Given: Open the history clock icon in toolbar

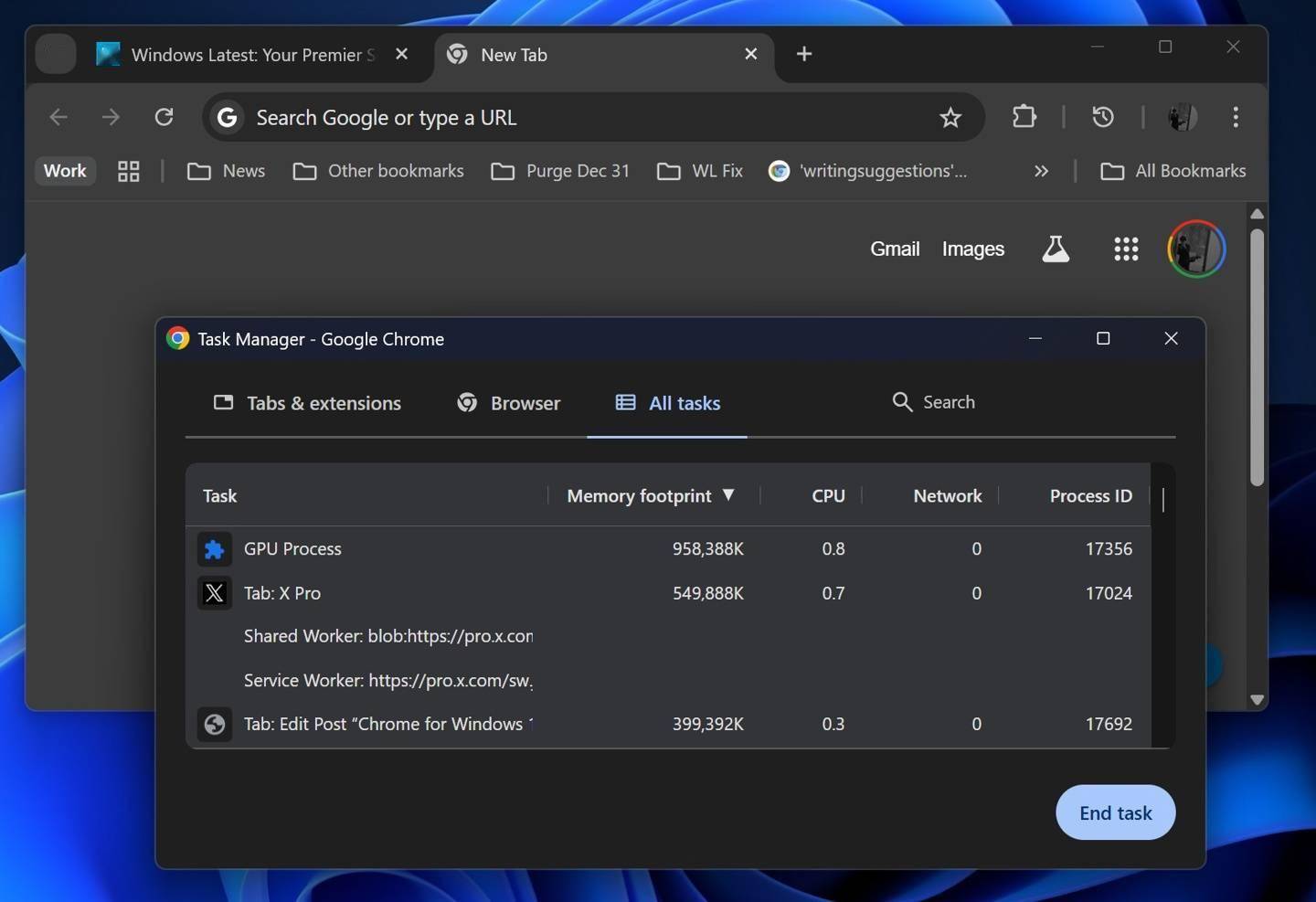Looking at the screenshot, I should (x=1103, y=117).
